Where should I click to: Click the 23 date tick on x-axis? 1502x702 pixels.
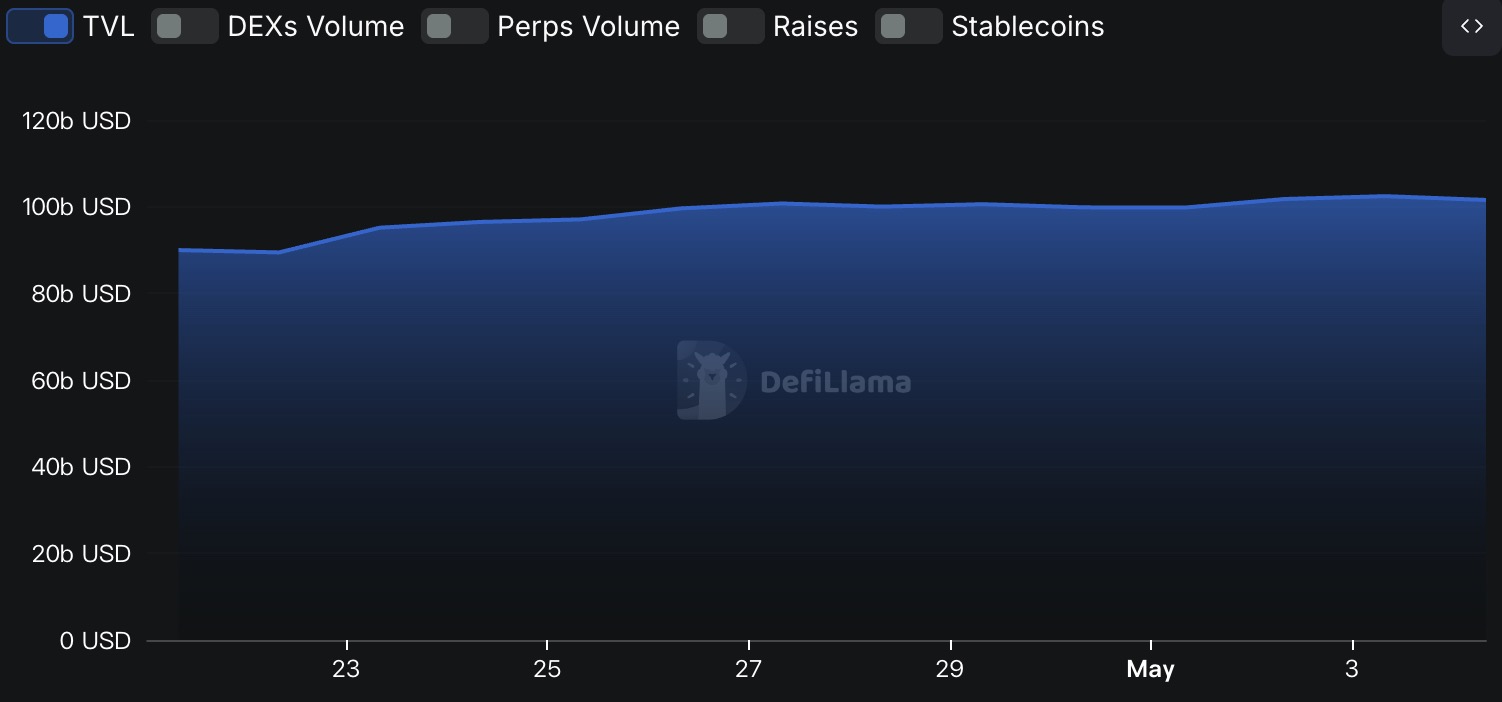[x=346, y=669]
